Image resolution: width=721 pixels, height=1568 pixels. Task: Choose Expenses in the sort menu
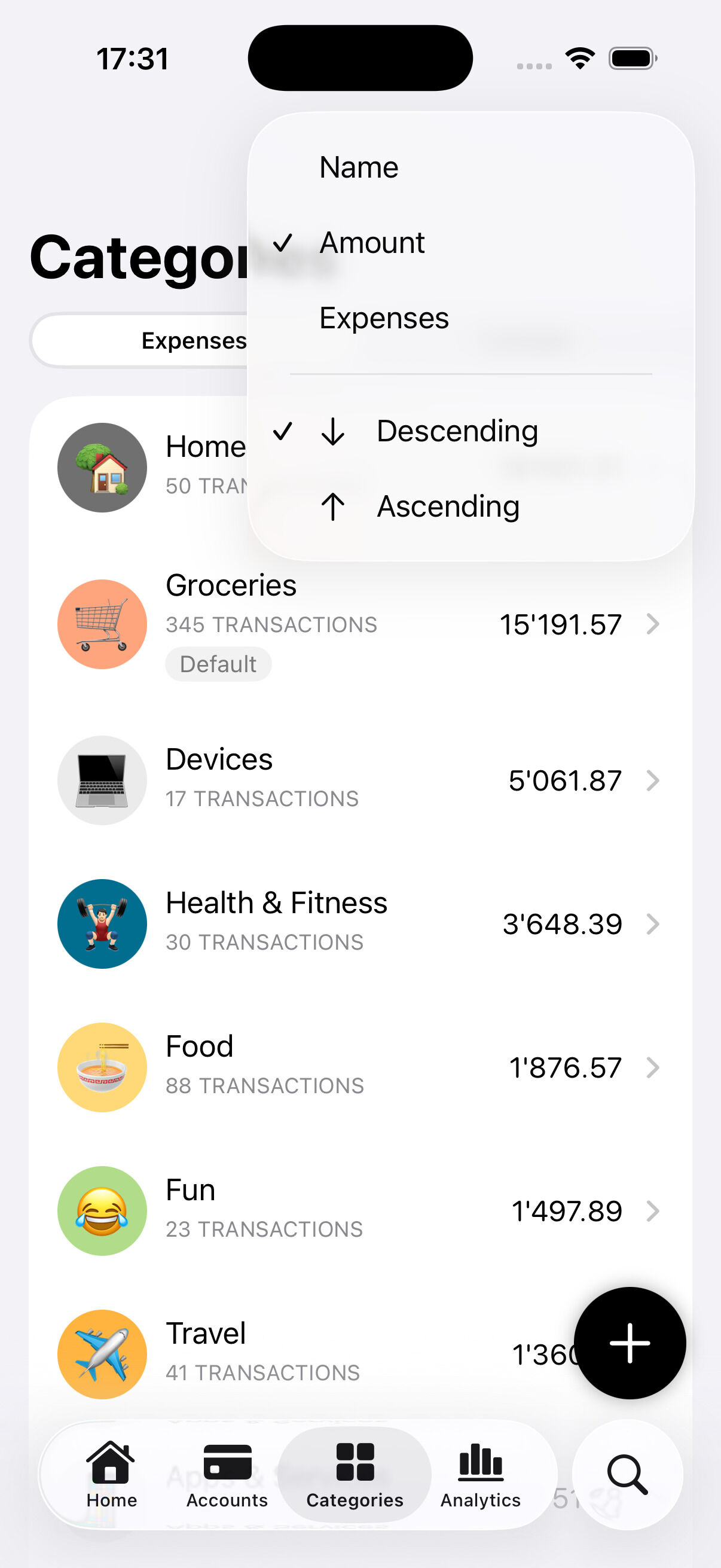(384, 318)
